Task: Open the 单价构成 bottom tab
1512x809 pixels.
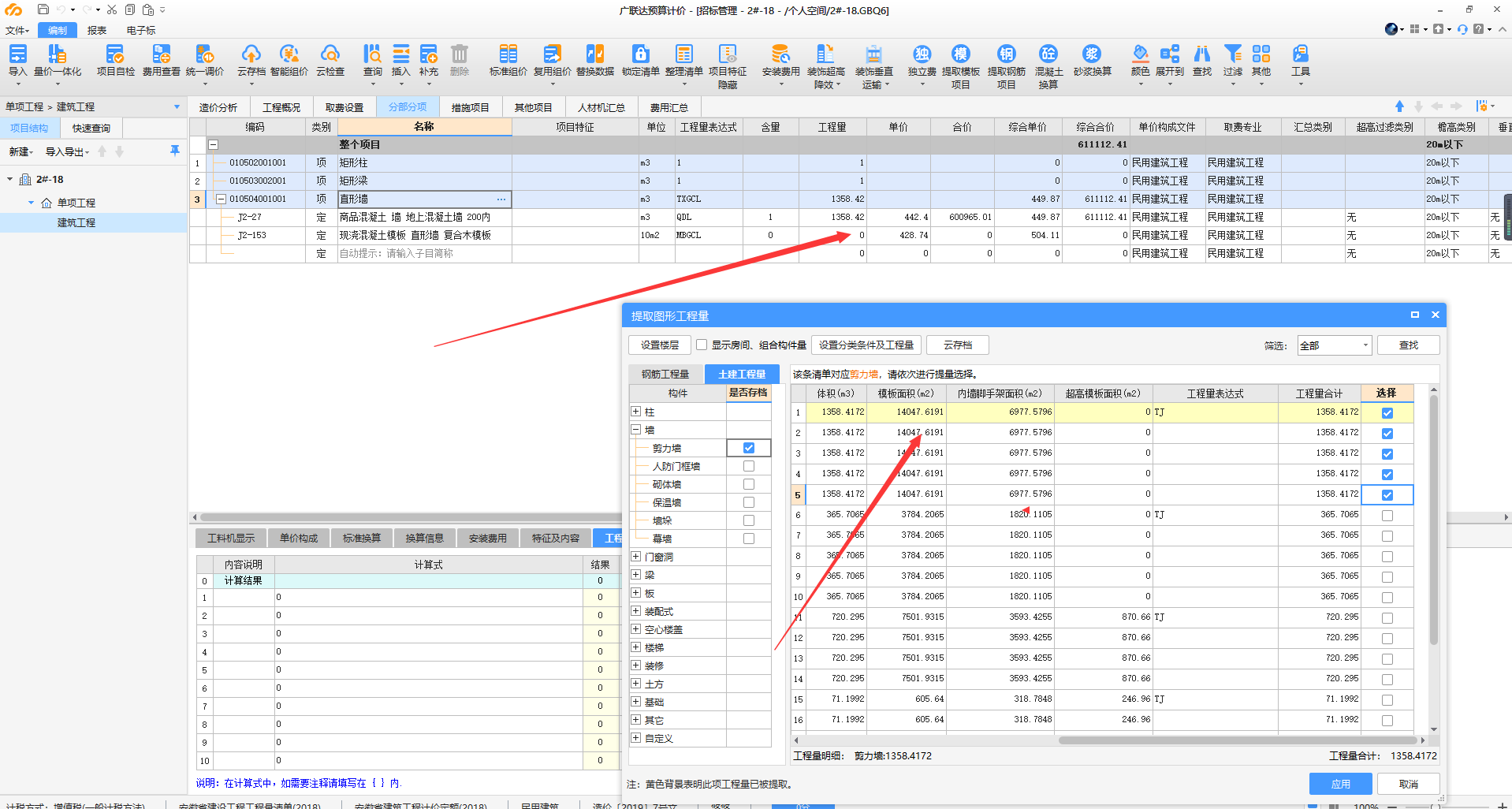Action: pyautogui.click(x=299, y=538)
